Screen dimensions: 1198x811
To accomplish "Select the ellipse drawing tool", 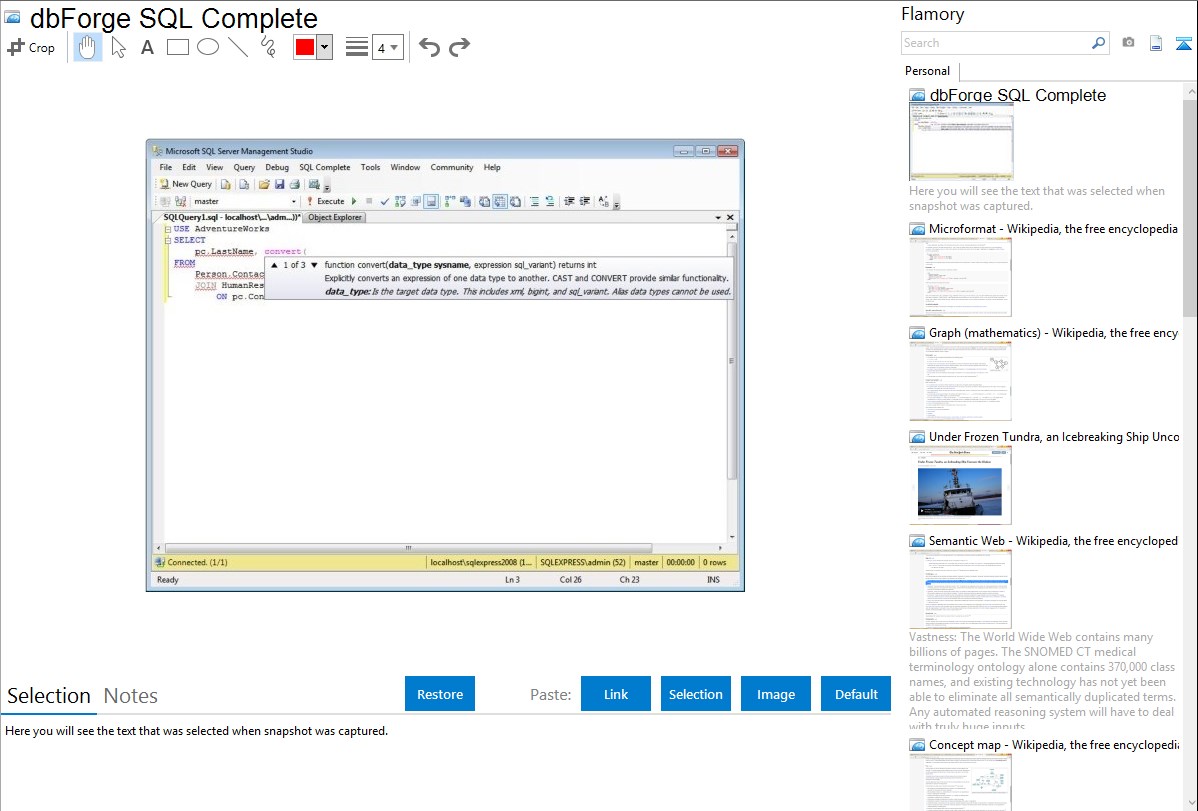I will coord(208,47).
